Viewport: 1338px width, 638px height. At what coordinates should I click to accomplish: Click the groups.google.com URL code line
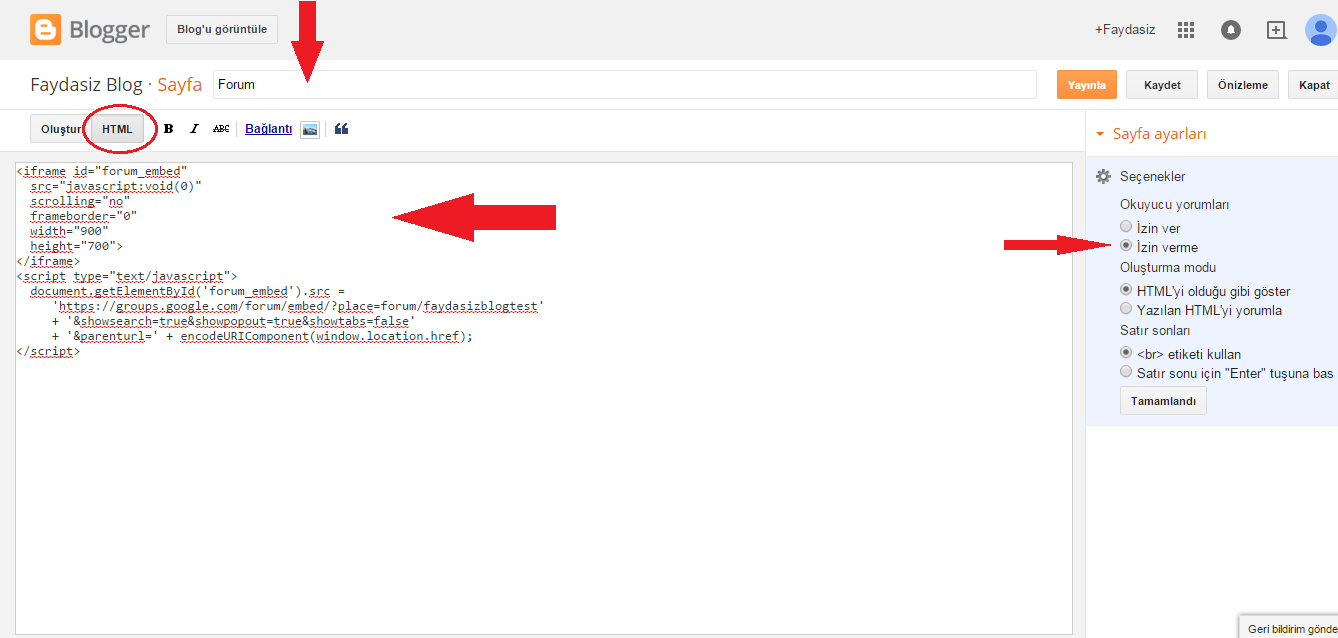click(x=298, y=306)
